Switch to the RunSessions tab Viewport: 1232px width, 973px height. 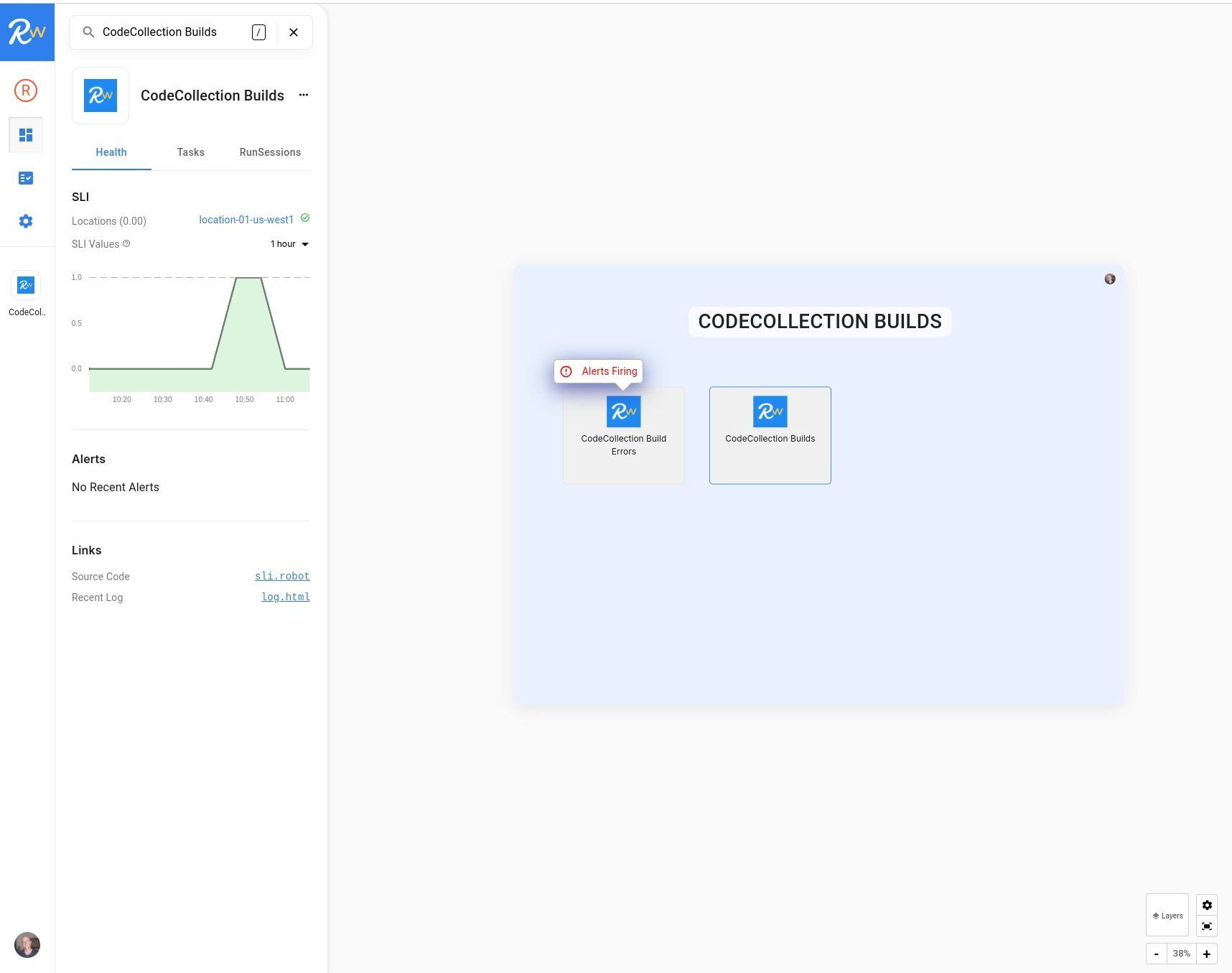(270, 152)
